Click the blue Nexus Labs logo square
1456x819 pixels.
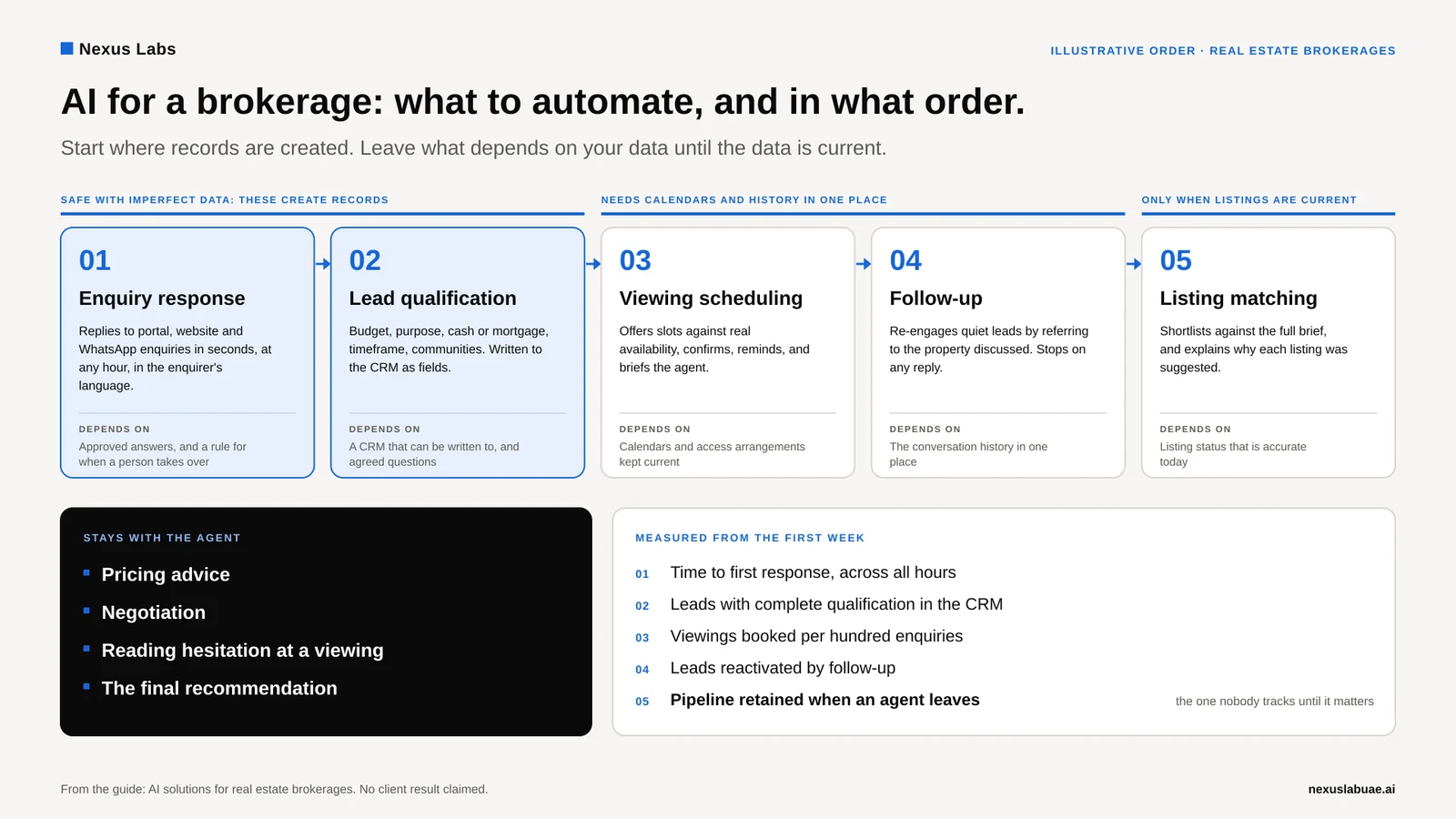click(x=66, y=48)
